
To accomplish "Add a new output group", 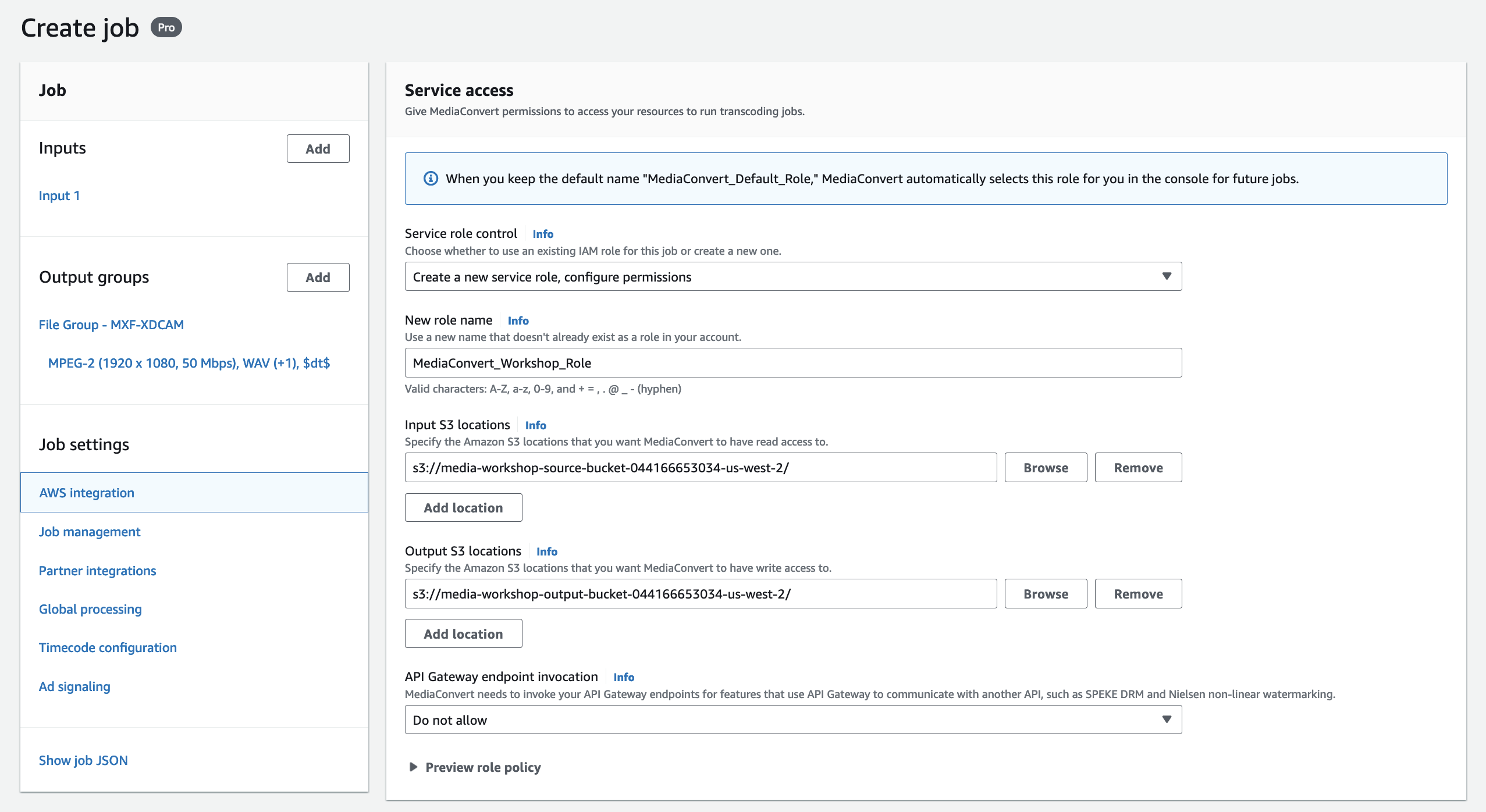I will coord(318,277).
